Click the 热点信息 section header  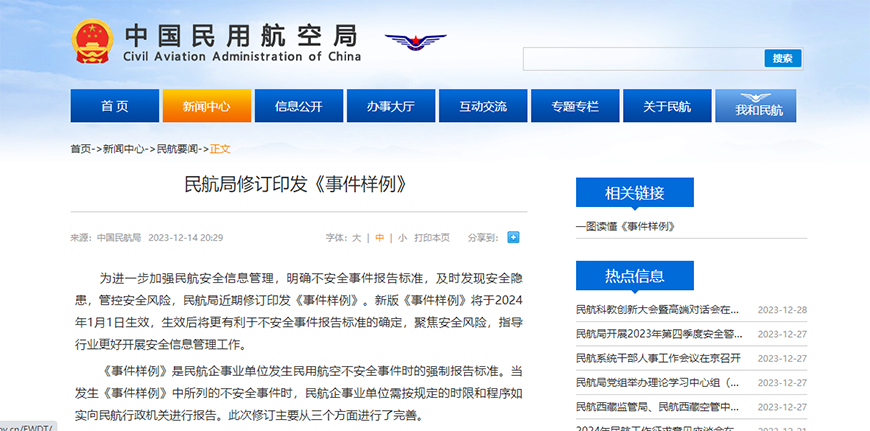pos(635,276)
